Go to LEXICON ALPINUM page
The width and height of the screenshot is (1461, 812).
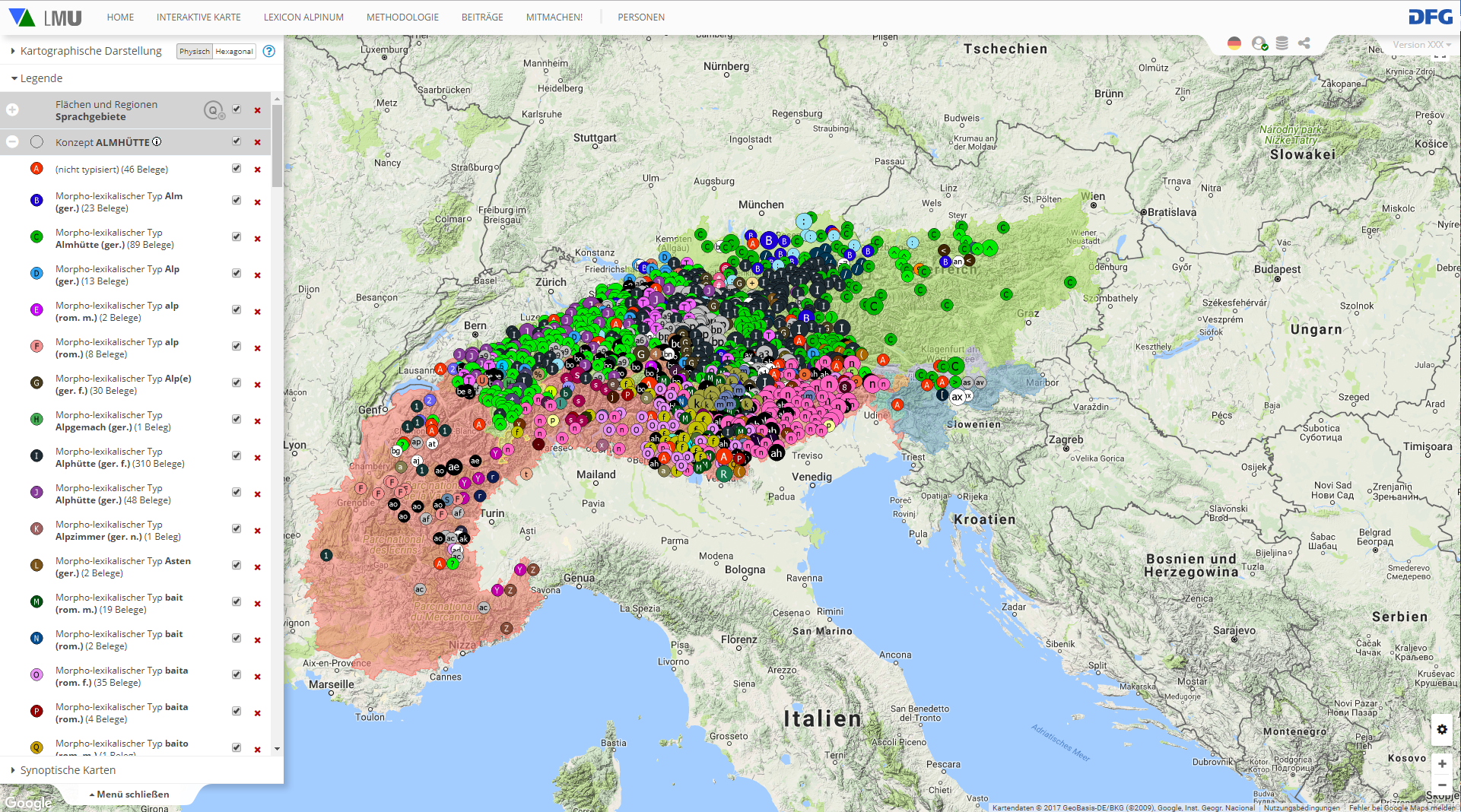point(303,17)
